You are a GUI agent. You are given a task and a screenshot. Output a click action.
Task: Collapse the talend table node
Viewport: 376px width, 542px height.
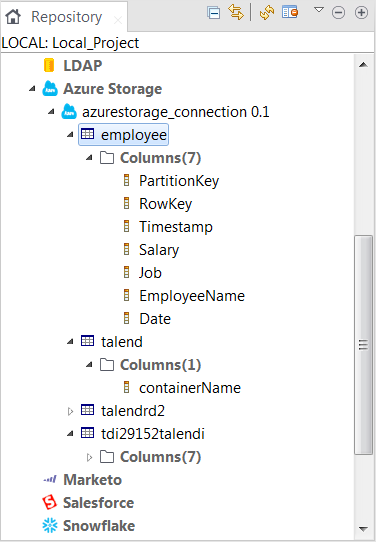click(x=70, y=342)
